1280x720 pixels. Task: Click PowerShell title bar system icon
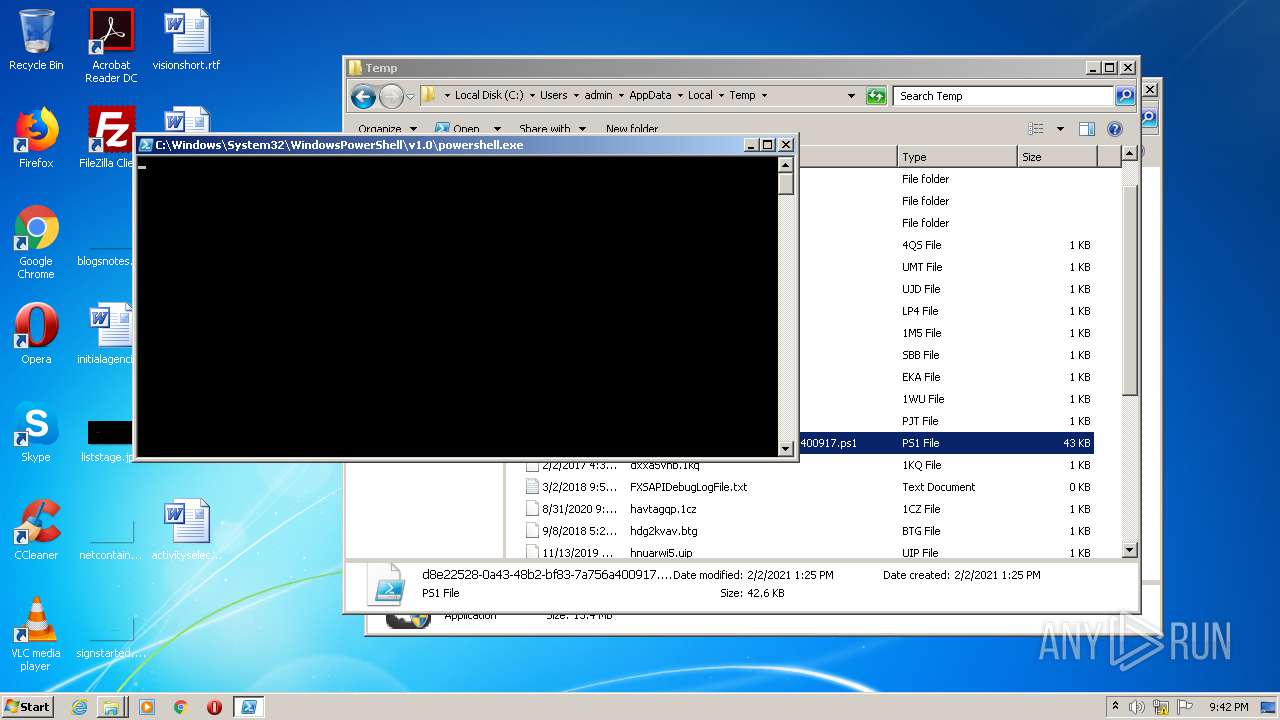click(146, 145)
